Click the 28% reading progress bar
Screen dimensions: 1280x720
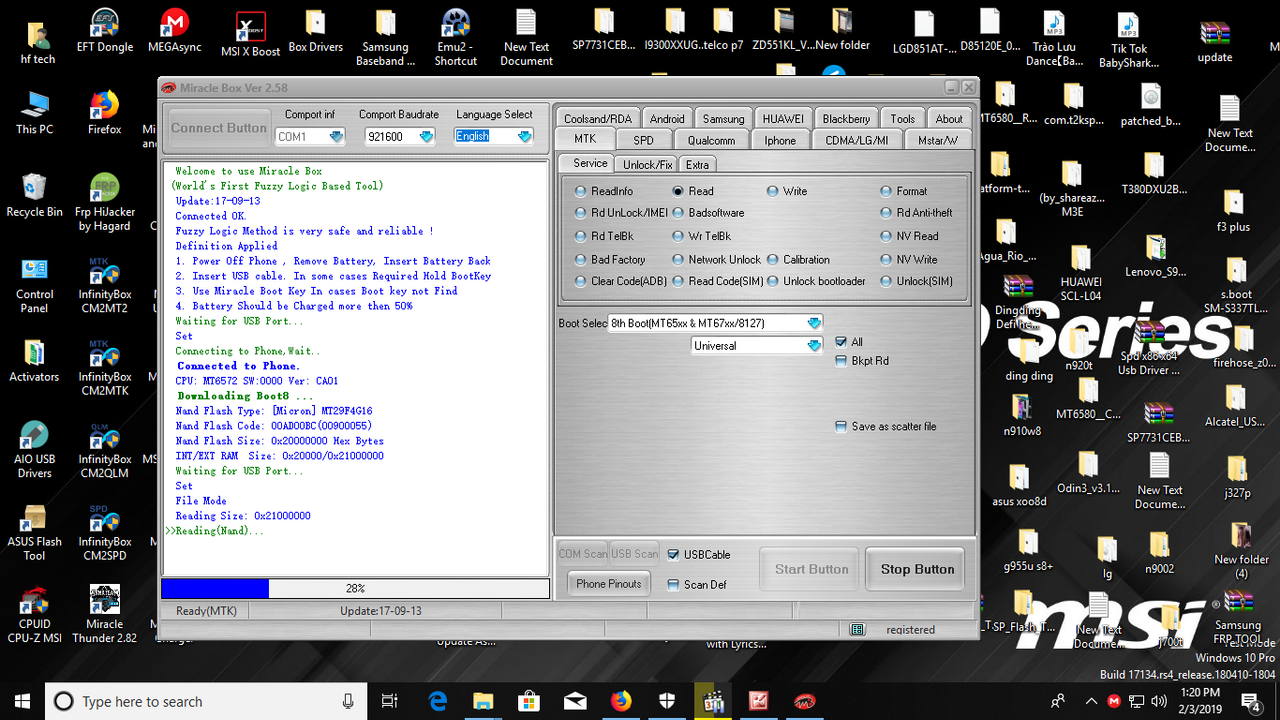(x=355, y=588)
